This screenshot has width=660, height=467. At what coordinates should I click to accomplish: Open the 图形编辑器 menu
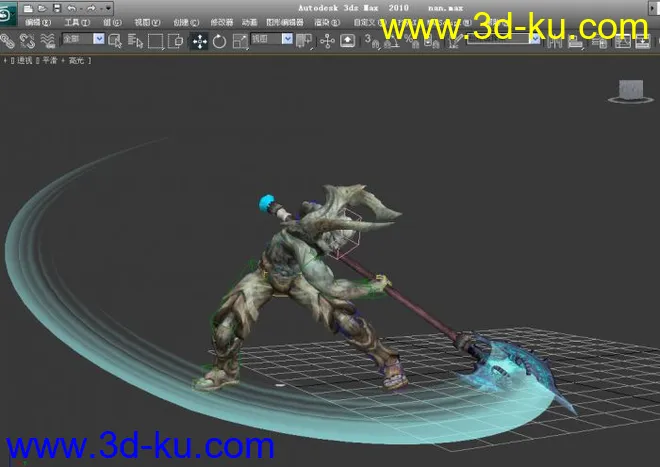285,22
